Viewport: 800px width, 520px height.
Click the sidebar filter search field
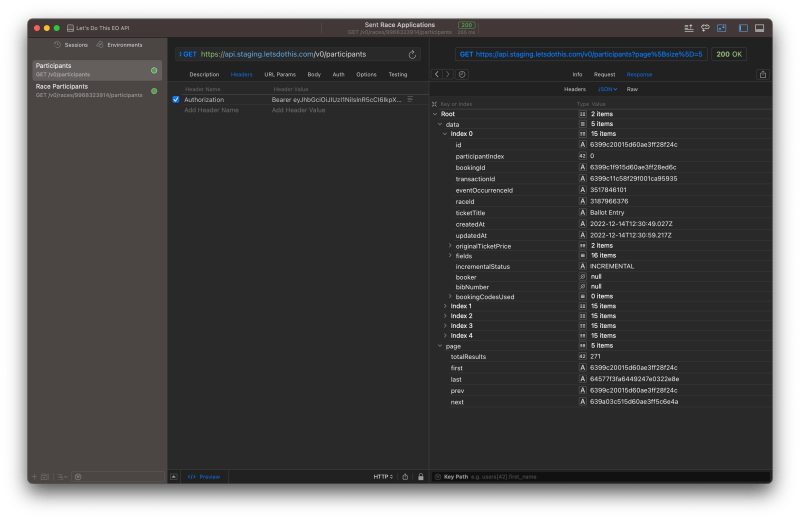click(x=118, y=477)
